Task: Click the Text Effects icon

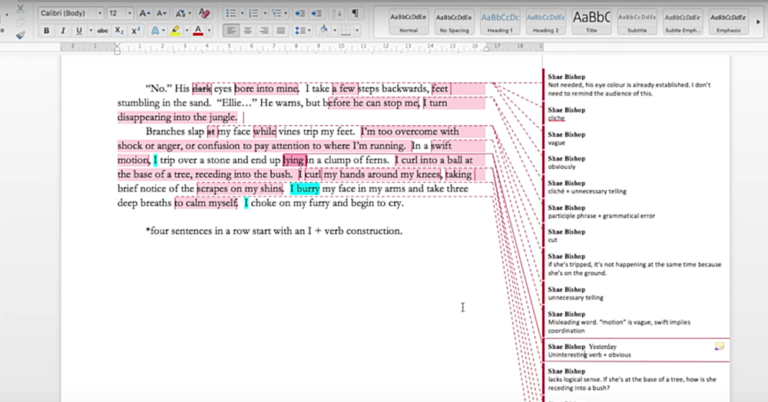Action: tap(155, 31)
